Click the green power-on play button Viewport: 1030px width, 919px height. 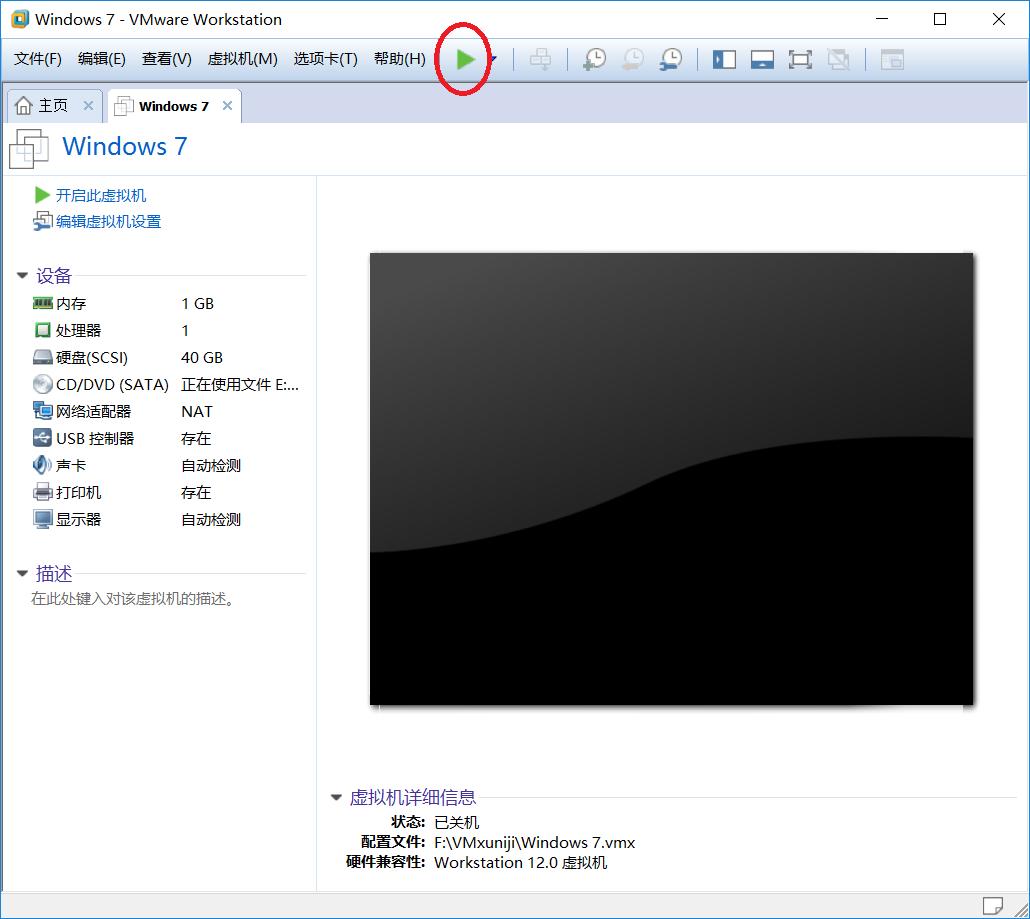464,60
